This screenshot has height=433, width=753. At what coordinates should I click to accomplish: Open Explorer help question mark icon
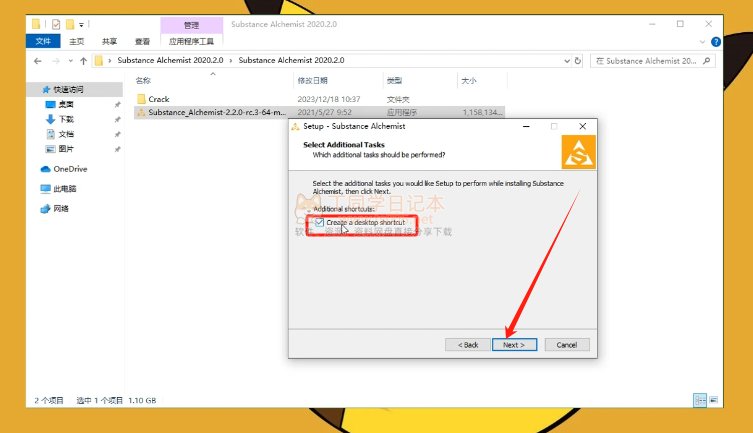point(716,42)
